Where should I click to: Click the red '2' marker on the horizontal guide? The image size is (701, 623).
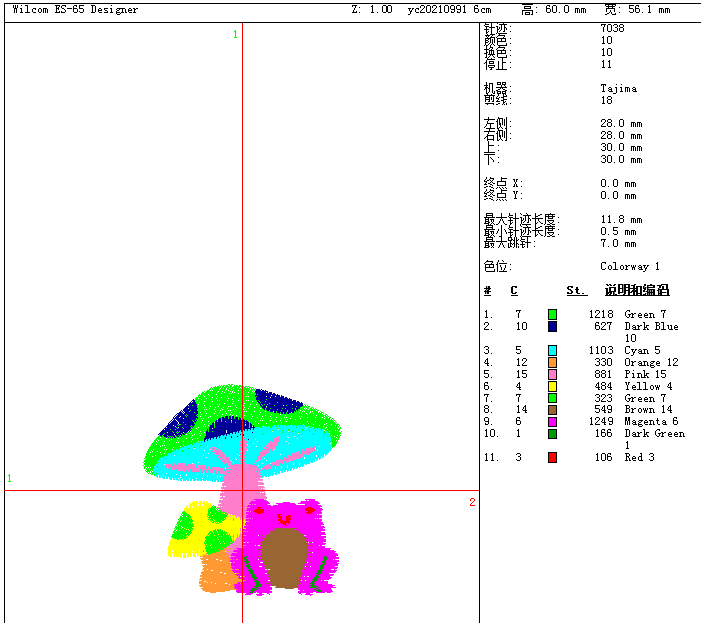(x=471, y=502)
